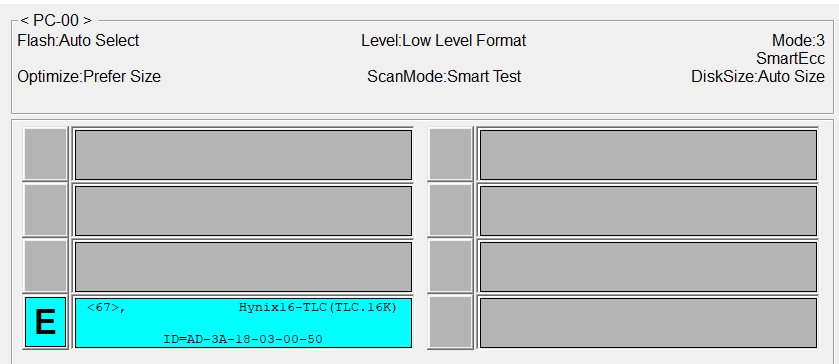Click the Mode:3 setting text
Image resolution: width=839 pixels, height=364 pixels.
point(798,41)
